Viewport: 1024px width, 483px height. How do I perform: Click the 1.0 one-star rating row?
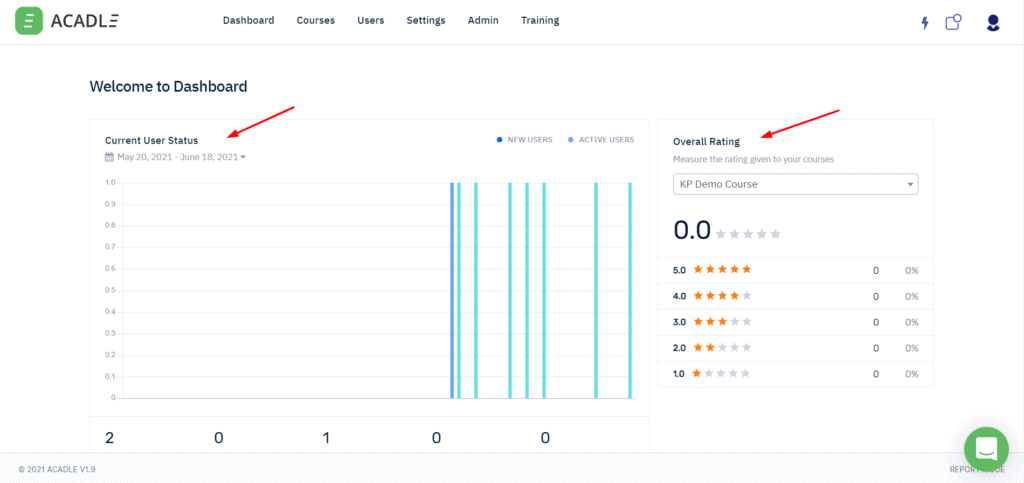coord(795,373)
